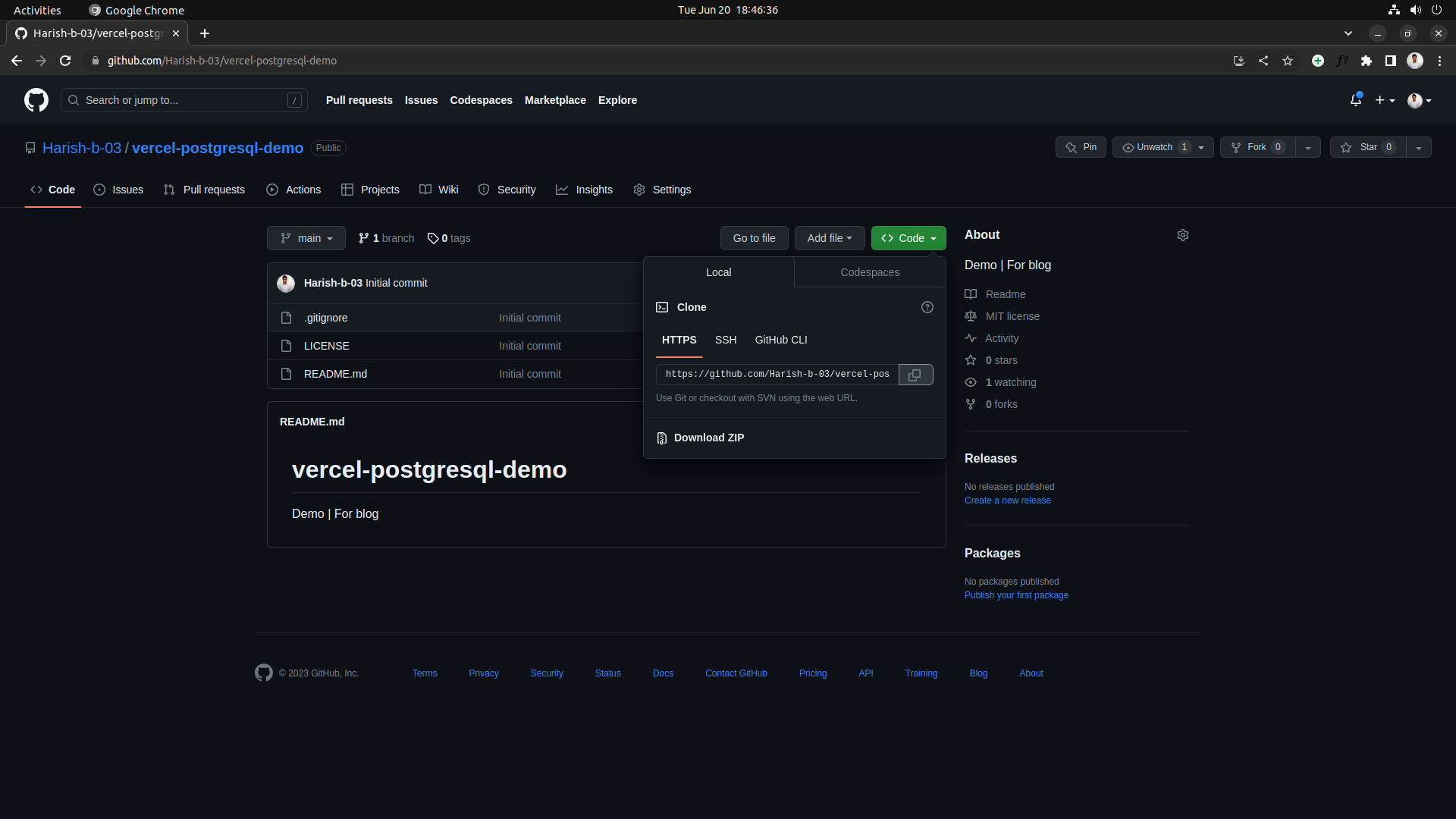1456x819 pixels.
Task: Open the Harish-b-03 owner link
Action: pos(82,148)
